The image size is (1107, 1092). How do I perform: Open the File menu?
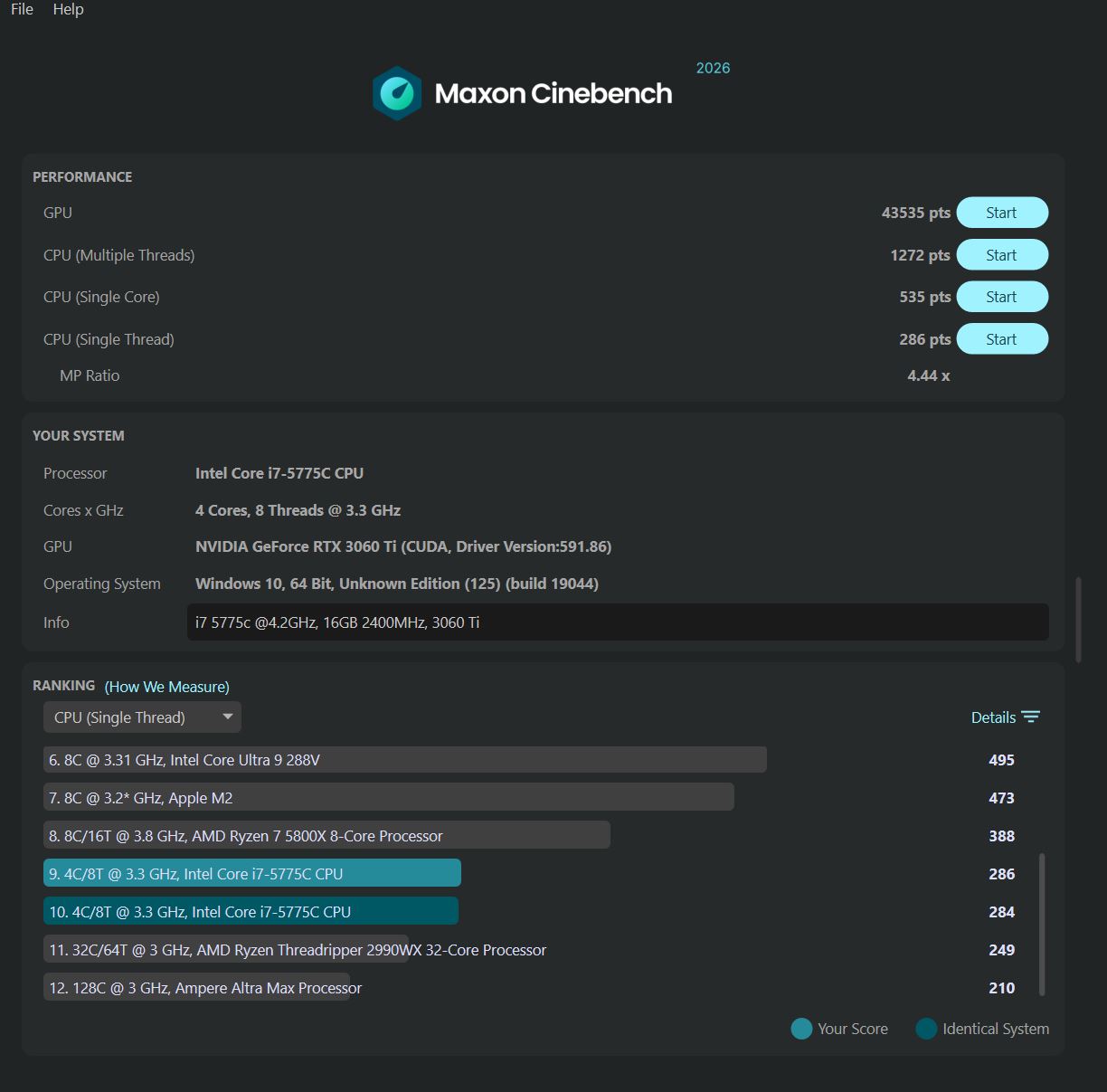[22, 9]
